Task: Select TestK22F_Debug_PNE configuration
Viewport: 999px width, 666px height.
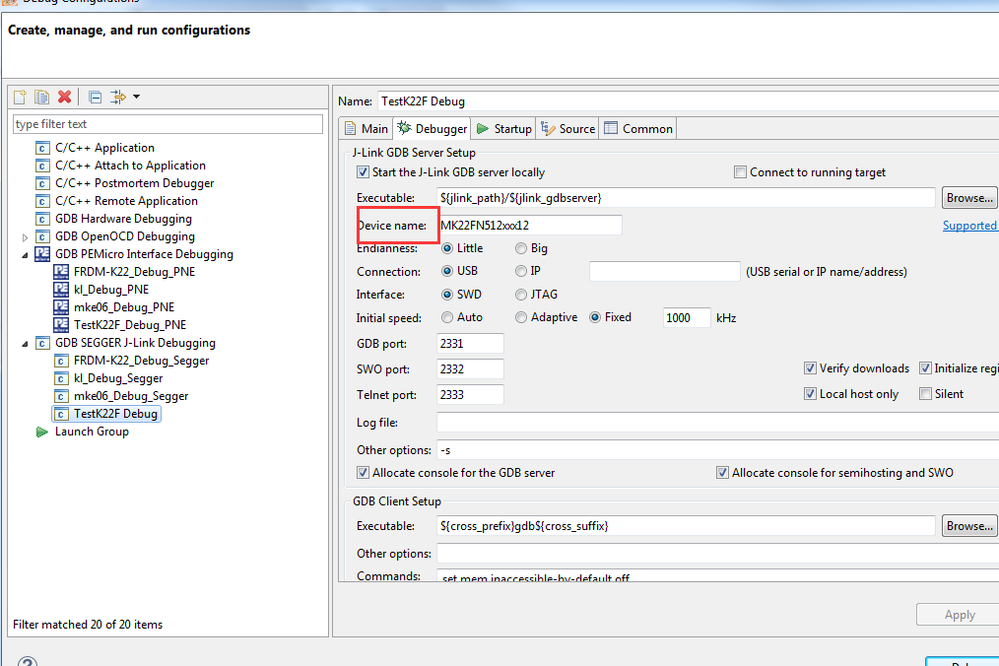Action: click(x=130, y=325)
